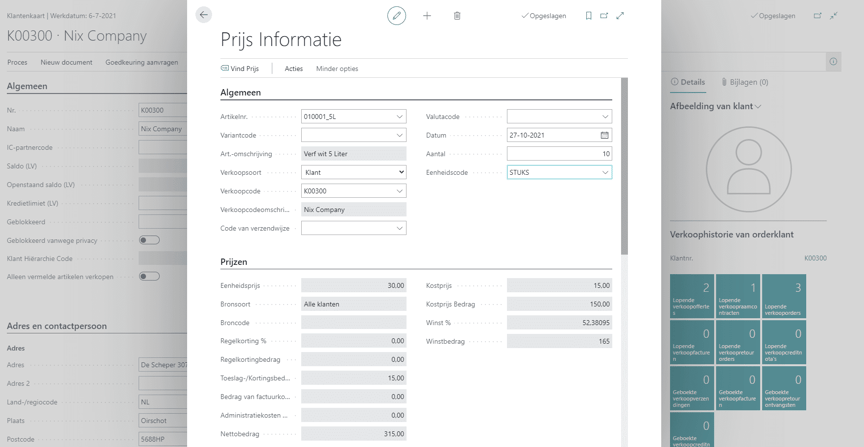Click Nettobedrag value 315,00
The height and width of the screenshot is (447, 864).
354,434
